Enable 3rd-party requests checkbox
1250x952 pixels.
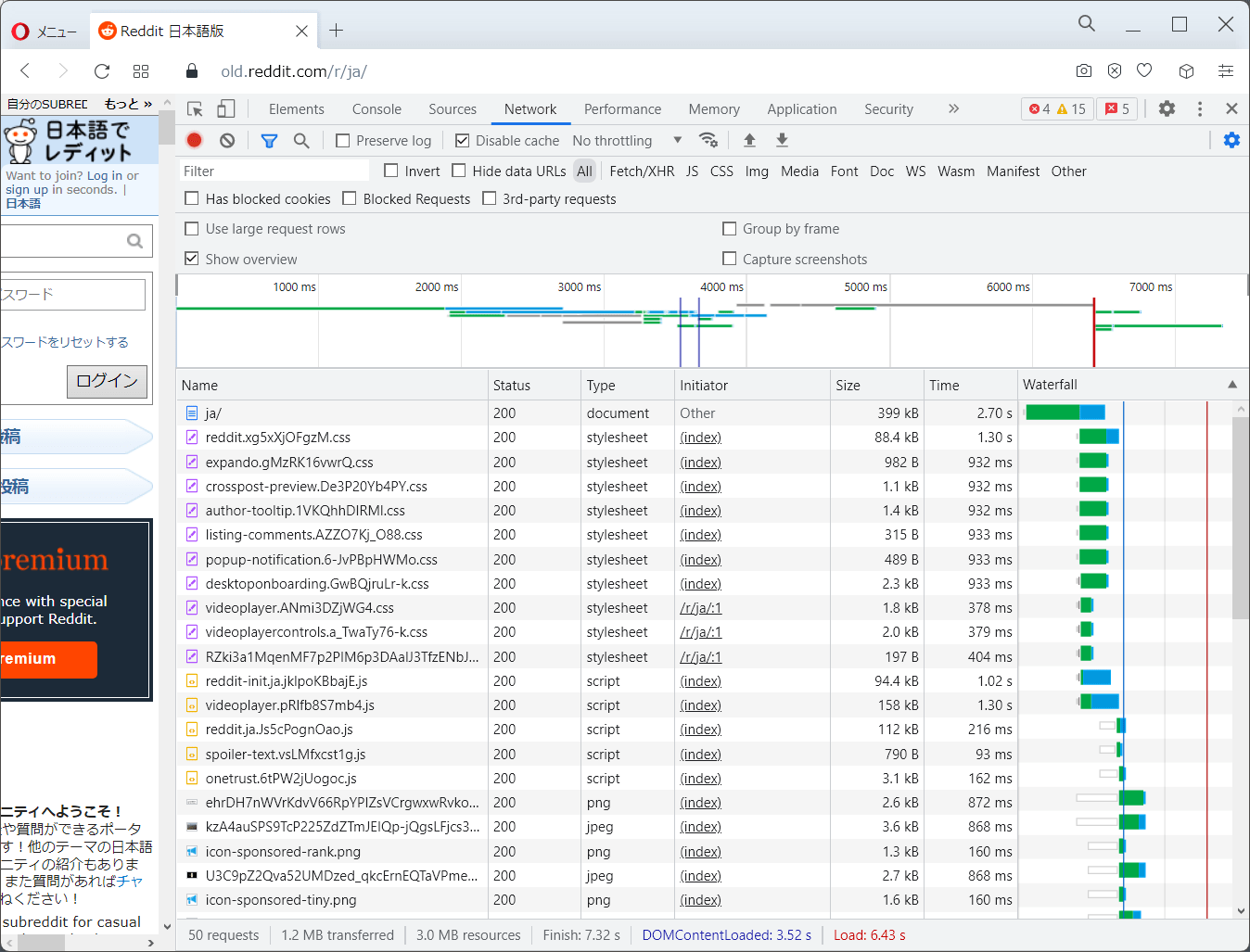coord(490,198)
